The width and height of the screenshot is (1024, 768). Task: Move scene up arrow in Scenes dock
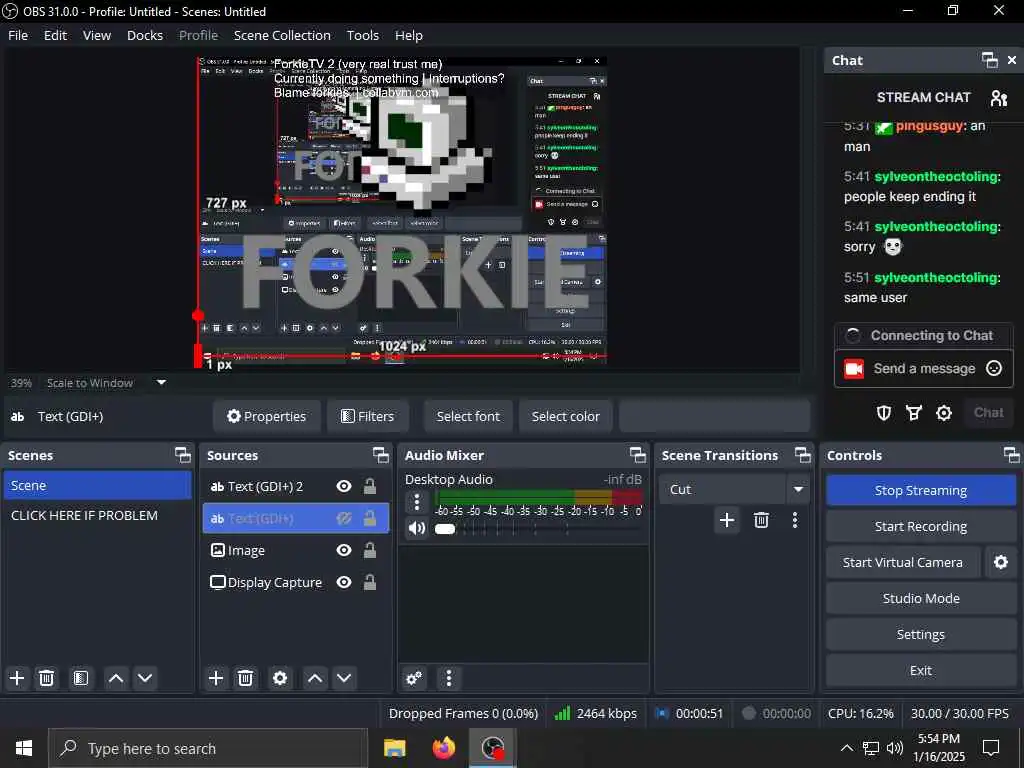(116, 678)
